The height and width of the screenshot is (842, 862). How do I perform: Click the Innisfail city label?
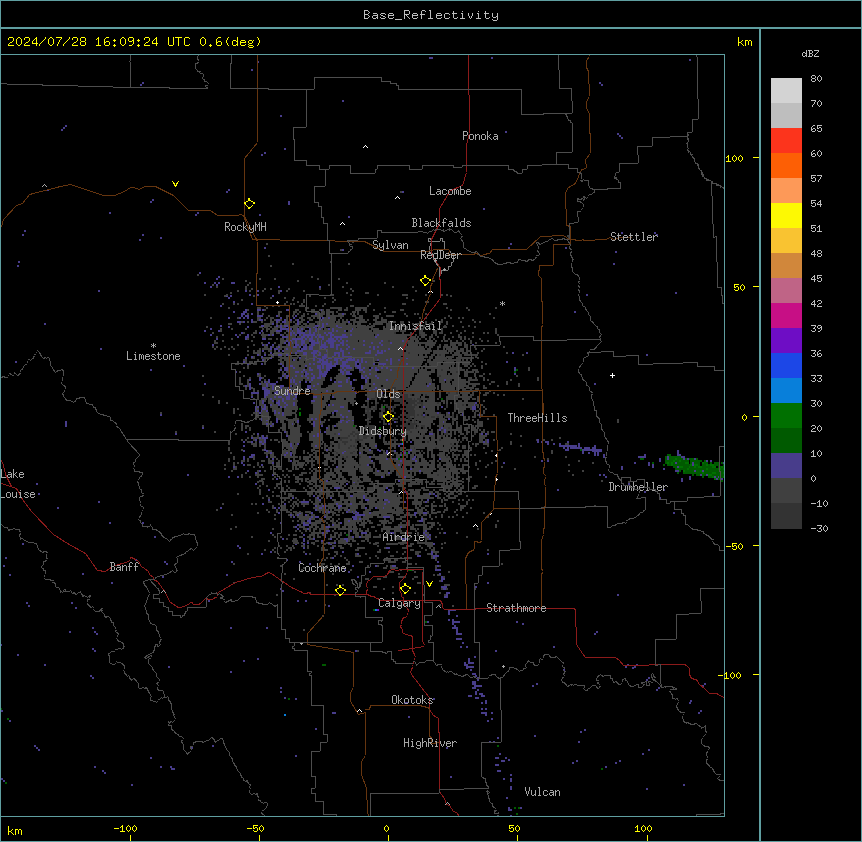coord(415,326)
